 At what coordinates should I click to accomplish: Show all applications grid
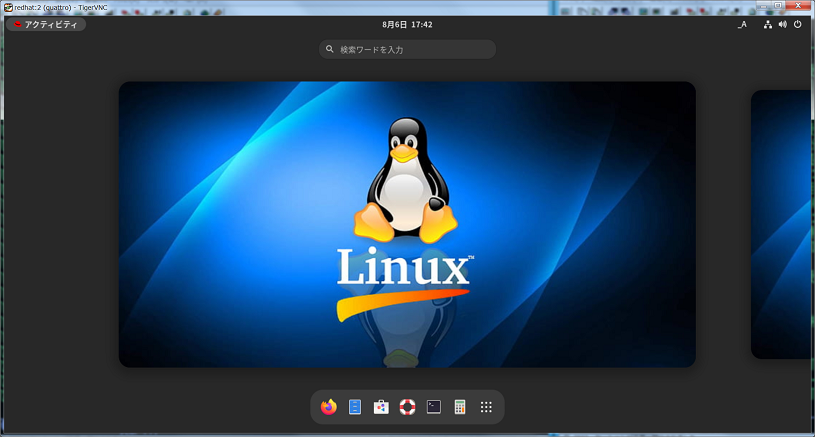coord(486,407)
